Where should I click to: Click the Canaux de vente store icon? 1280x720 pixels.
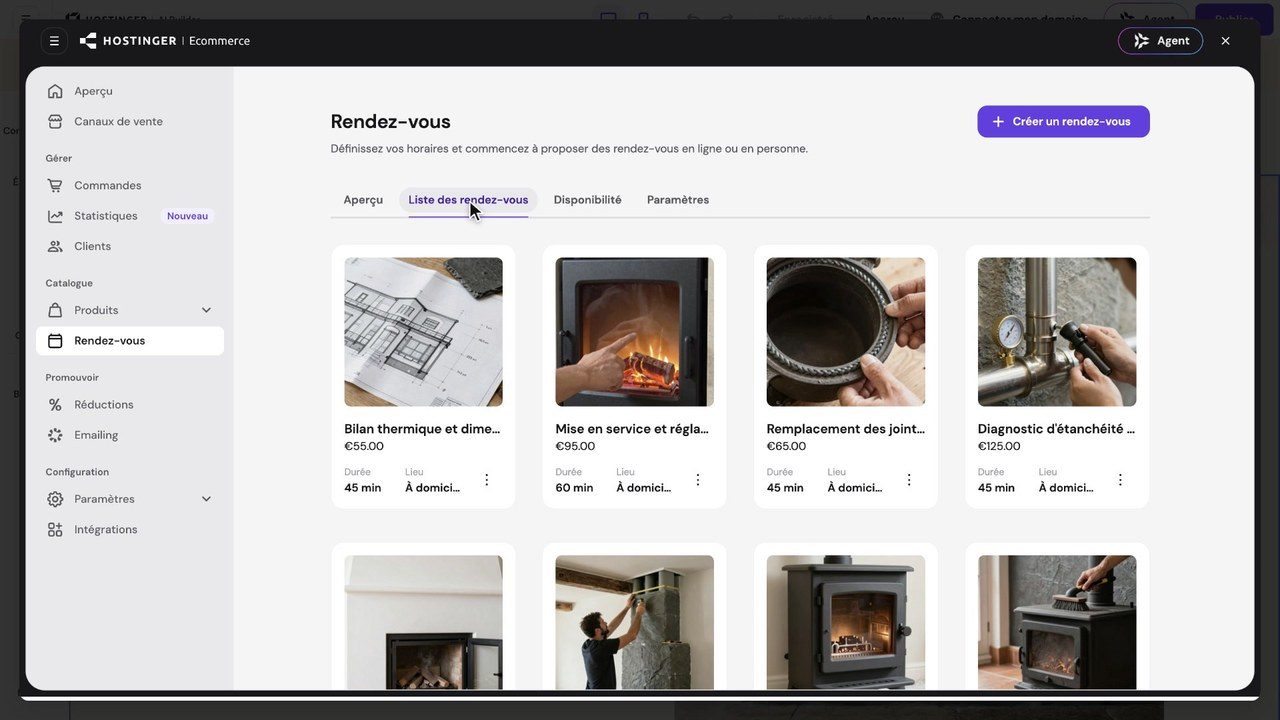point(55,121)
